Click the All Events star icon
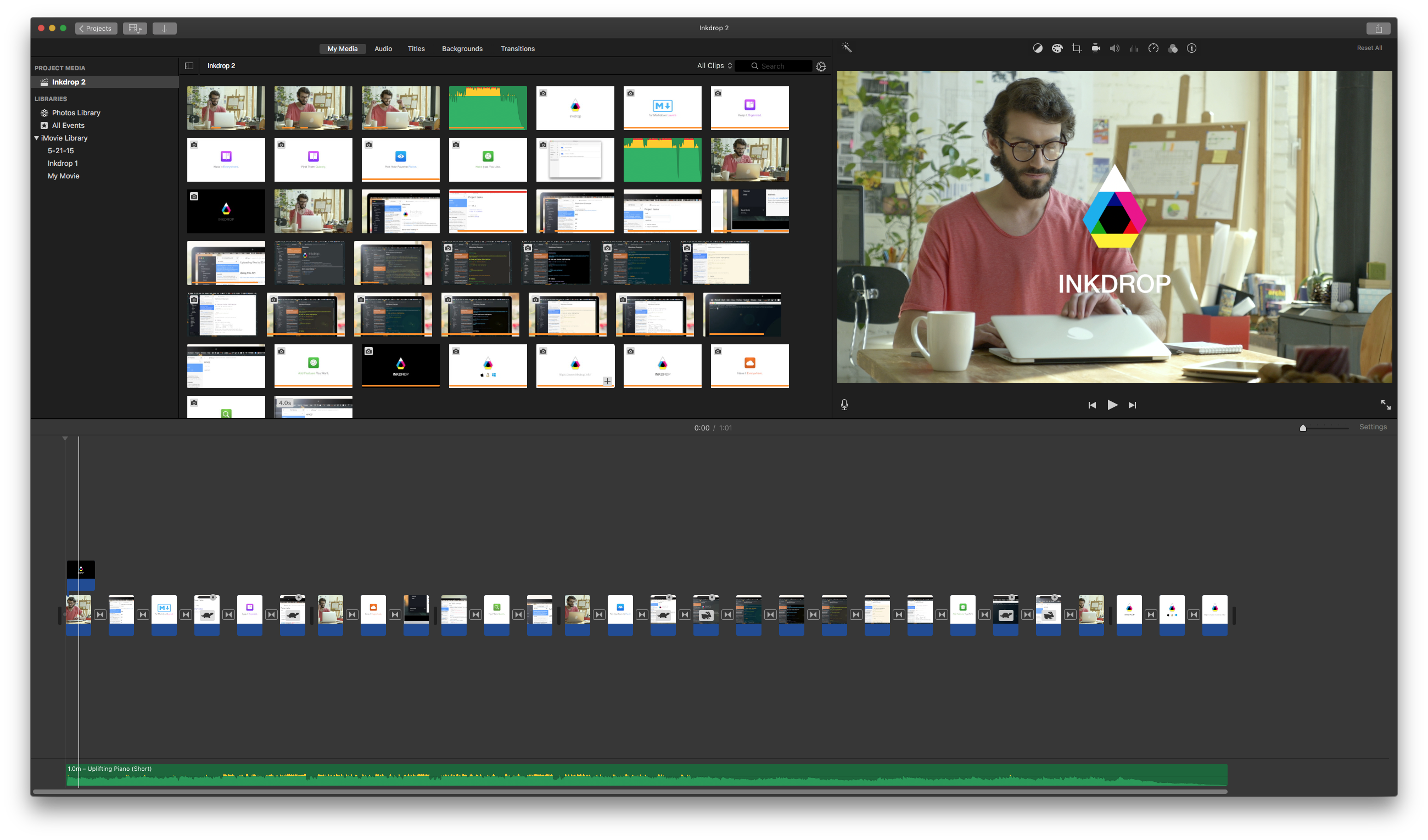 tap(44, 125)
